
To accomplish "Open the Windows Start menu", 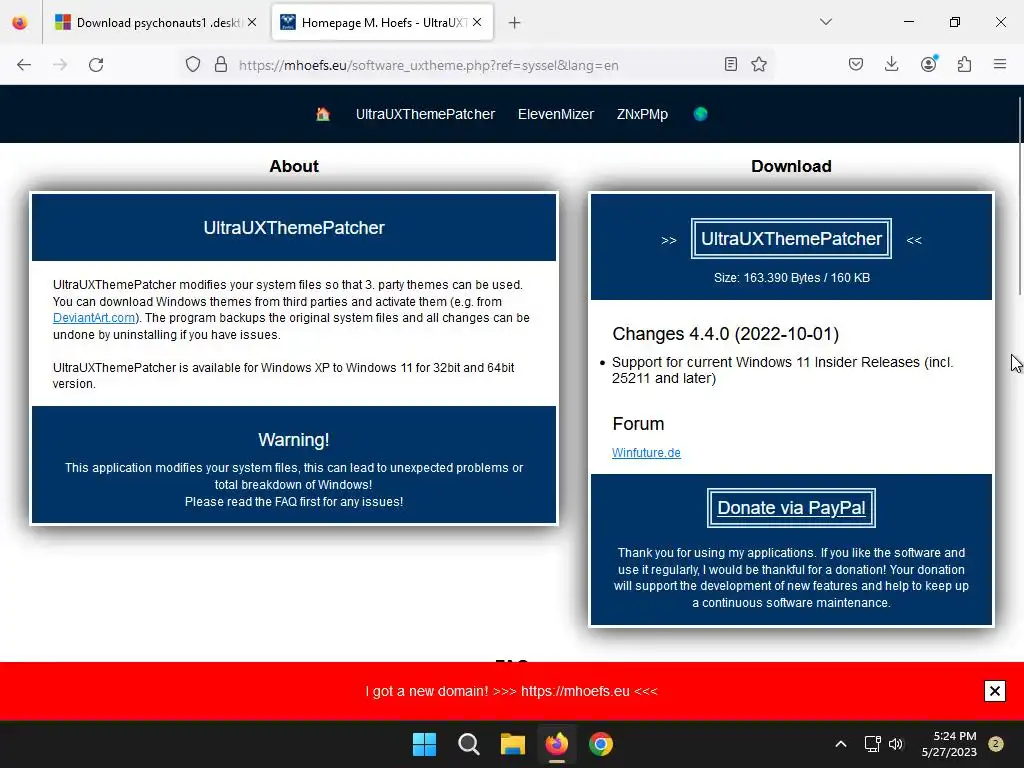I will (424, 744).
